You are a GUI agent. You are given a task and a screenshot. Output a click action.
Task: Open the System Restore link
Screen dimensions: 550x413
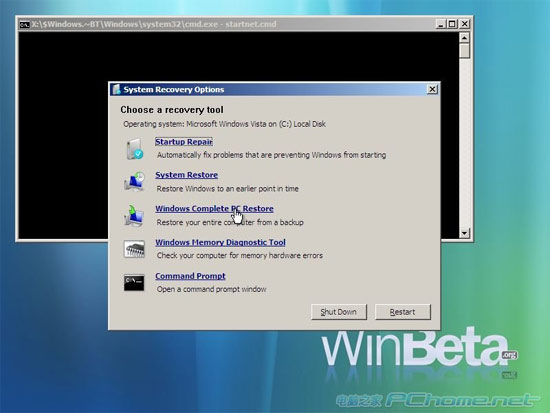[187, 175]
